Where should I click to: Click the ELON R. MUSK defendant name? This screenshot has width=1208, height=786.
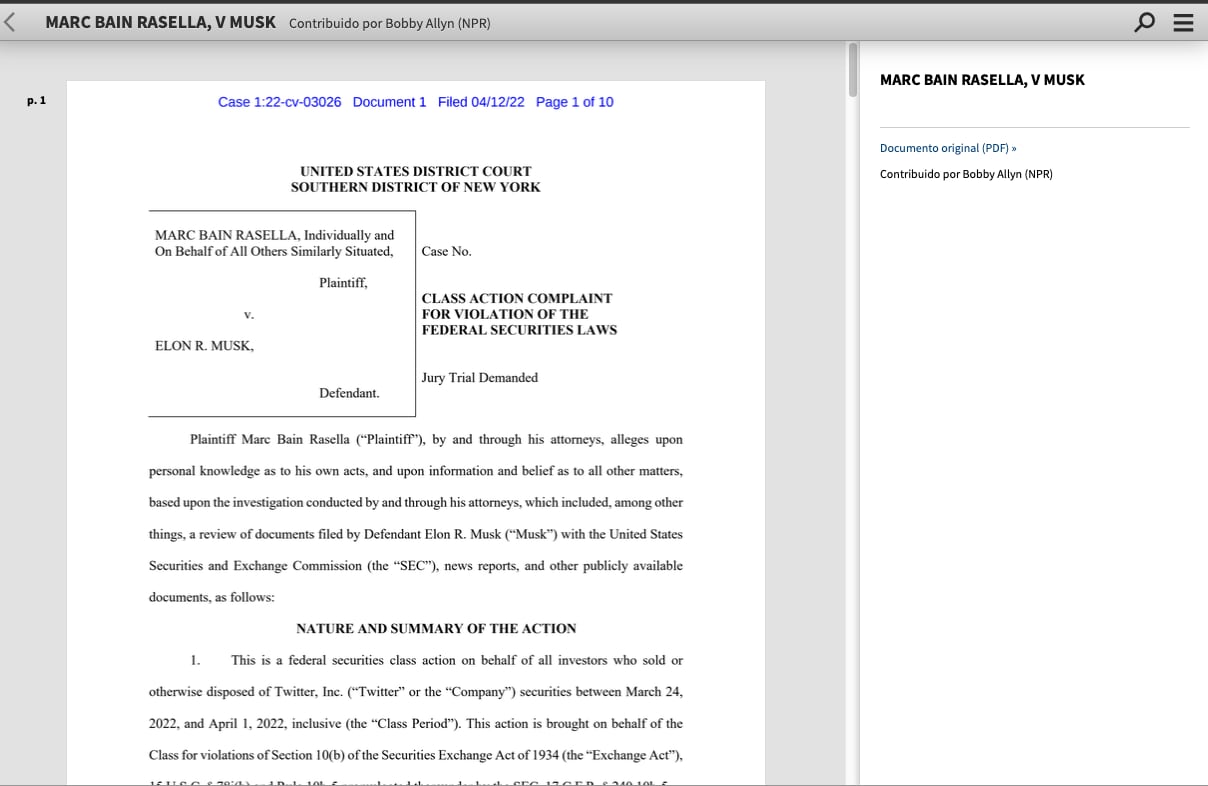tap(204, 346)
